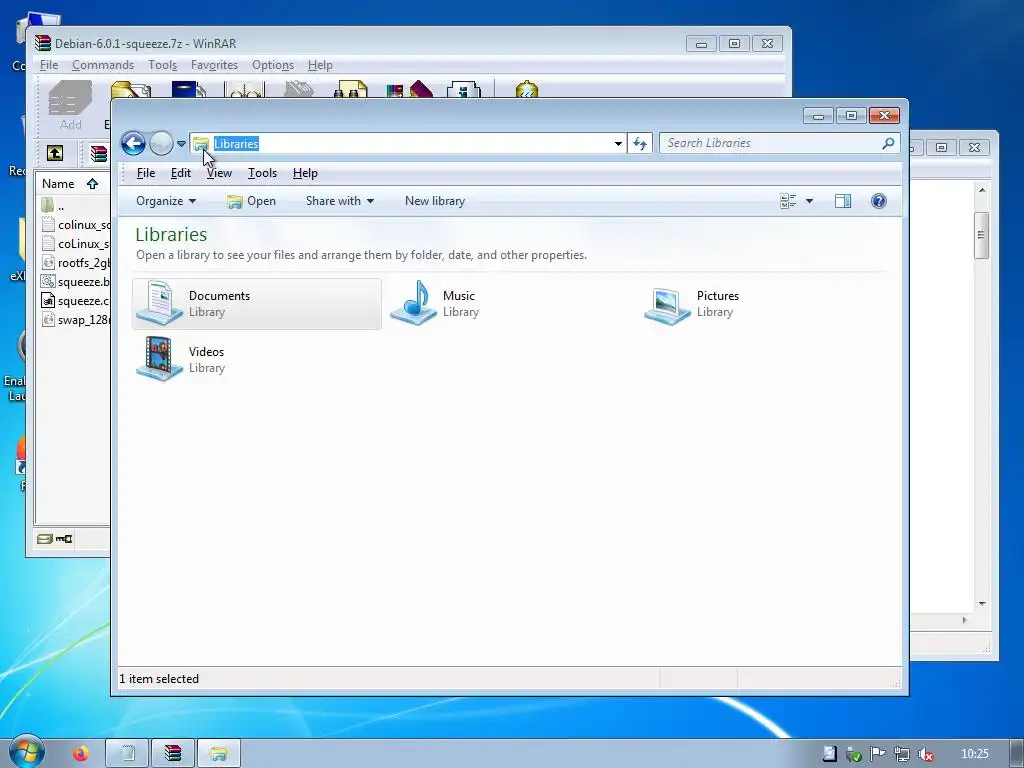
Task: Open Explorer help with the question mark
Action: tap(878, 201)
